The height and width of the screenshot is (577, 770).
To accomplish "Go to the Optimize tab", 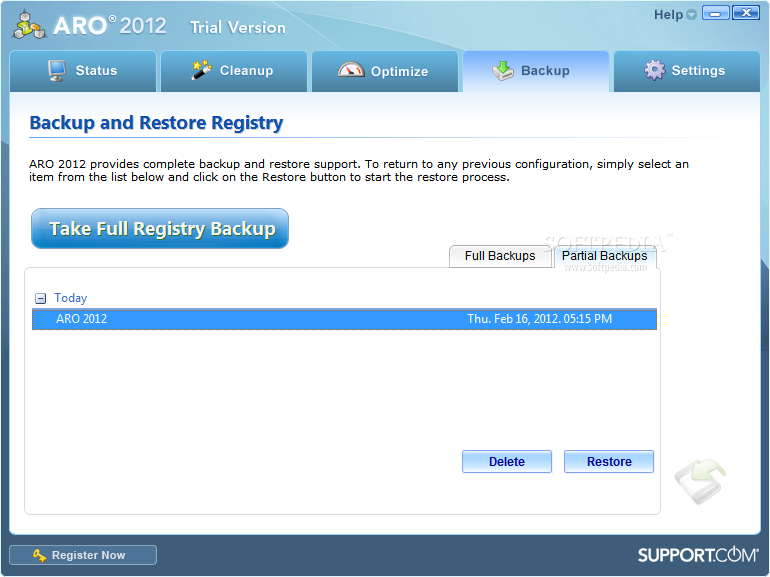I will point(385,71).
